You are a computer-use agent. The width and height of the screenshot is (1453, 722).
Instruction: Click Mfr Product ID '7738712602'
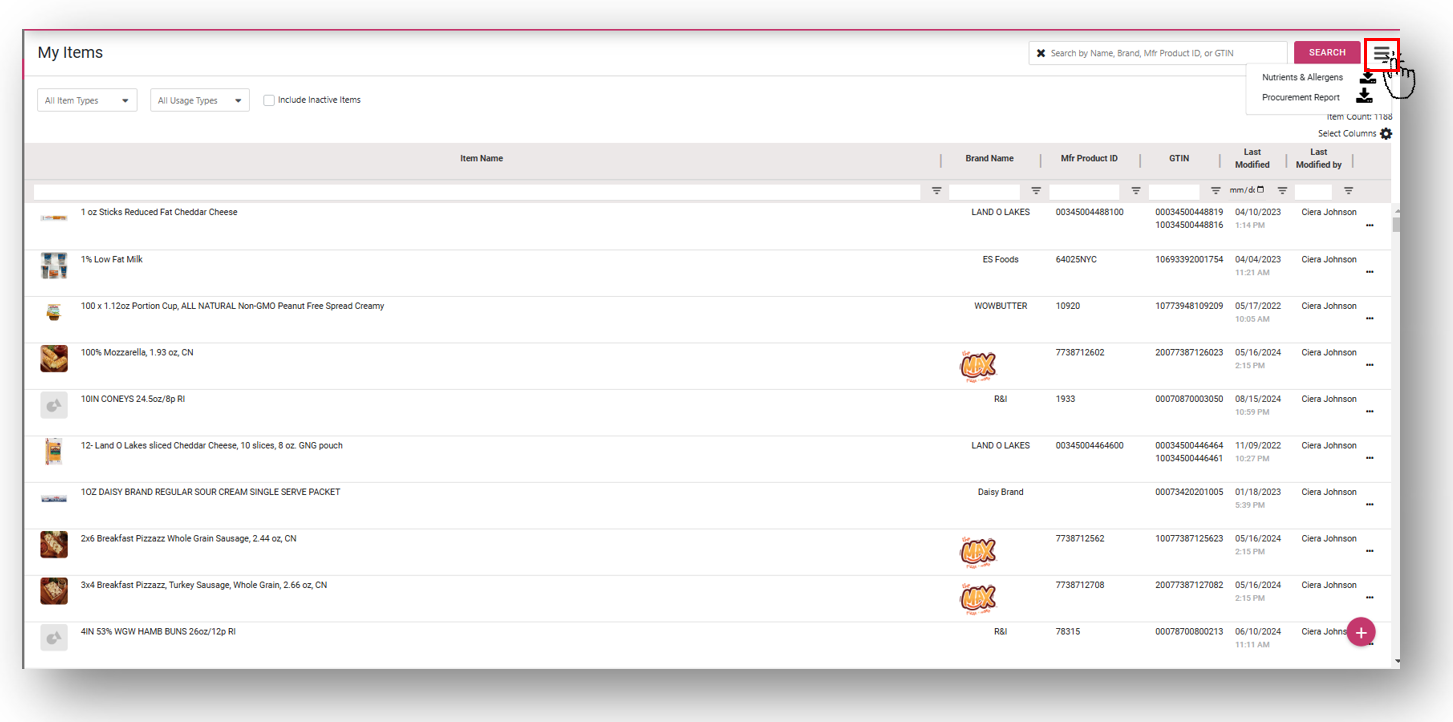coord(1080,352)
